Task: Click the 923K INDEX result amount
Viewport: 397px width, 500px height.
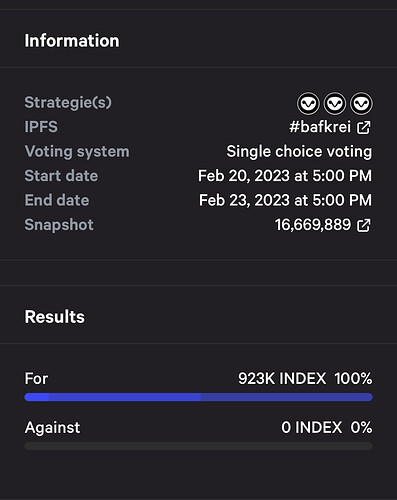Action: (282, 379)
